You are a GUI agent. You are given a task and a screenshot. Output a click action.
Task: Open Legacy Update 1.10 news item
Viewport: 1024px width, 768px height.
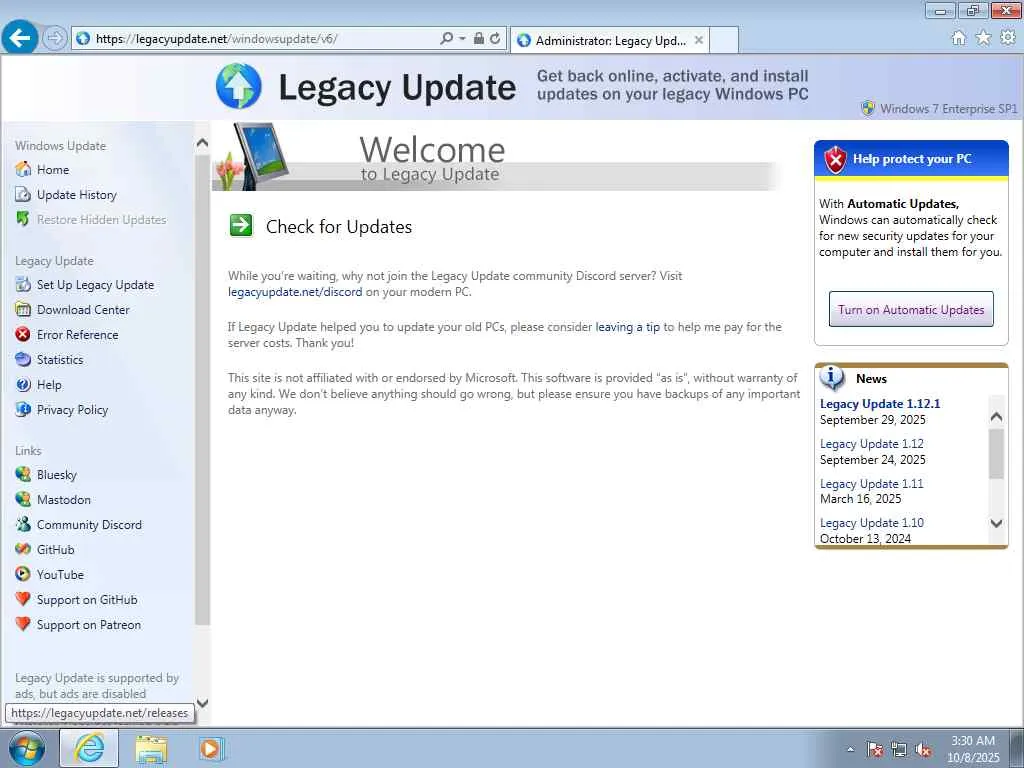point(872,522)
